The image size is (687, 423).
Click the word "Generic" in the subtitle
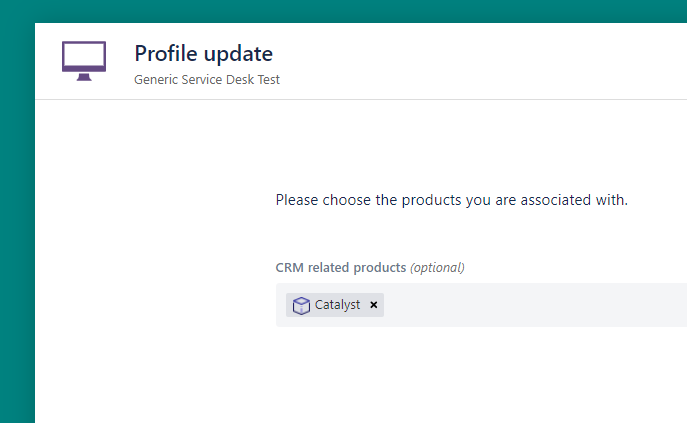(x=155, y=80)
